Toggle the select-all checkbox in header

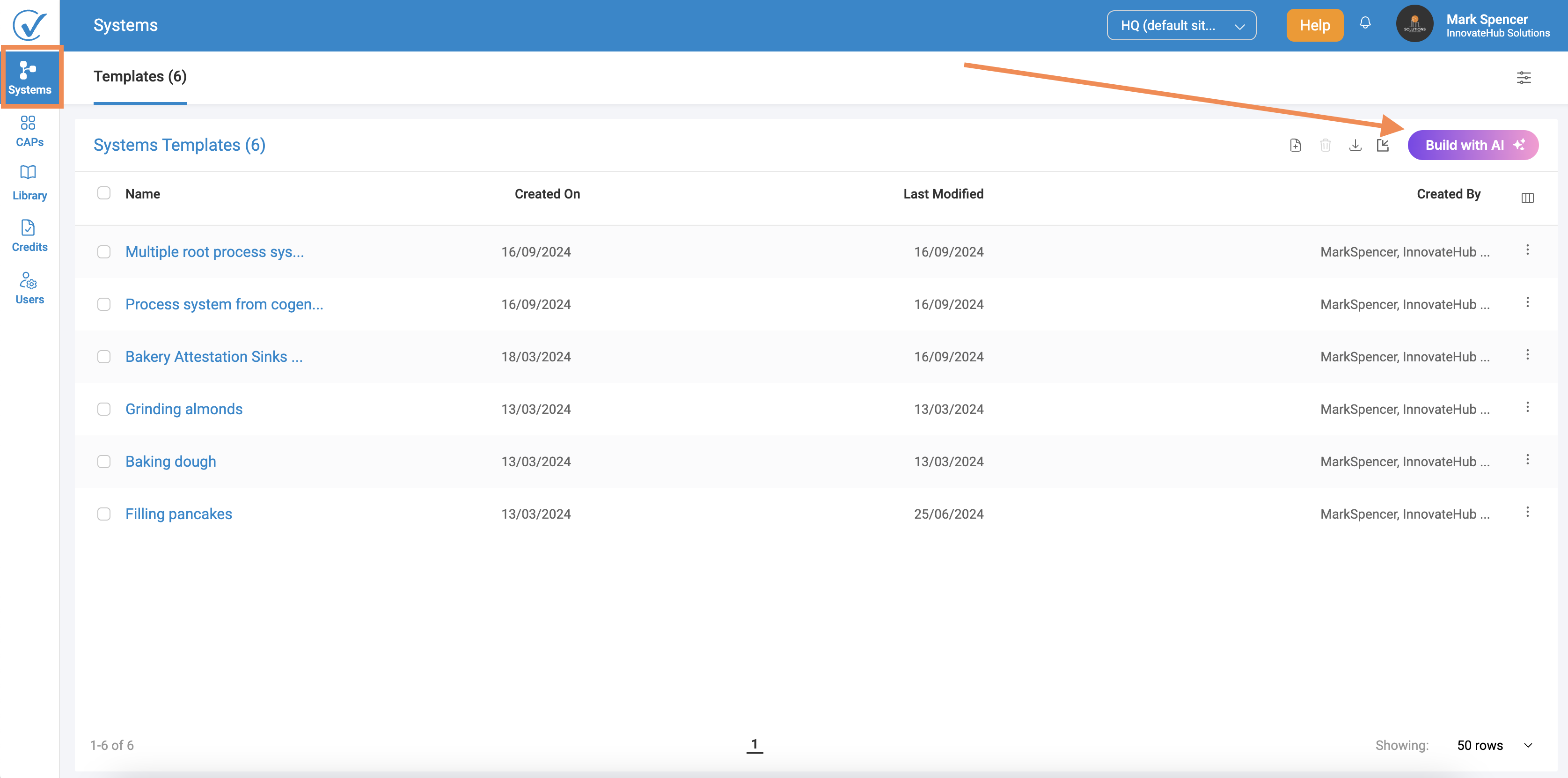point(104,193)
